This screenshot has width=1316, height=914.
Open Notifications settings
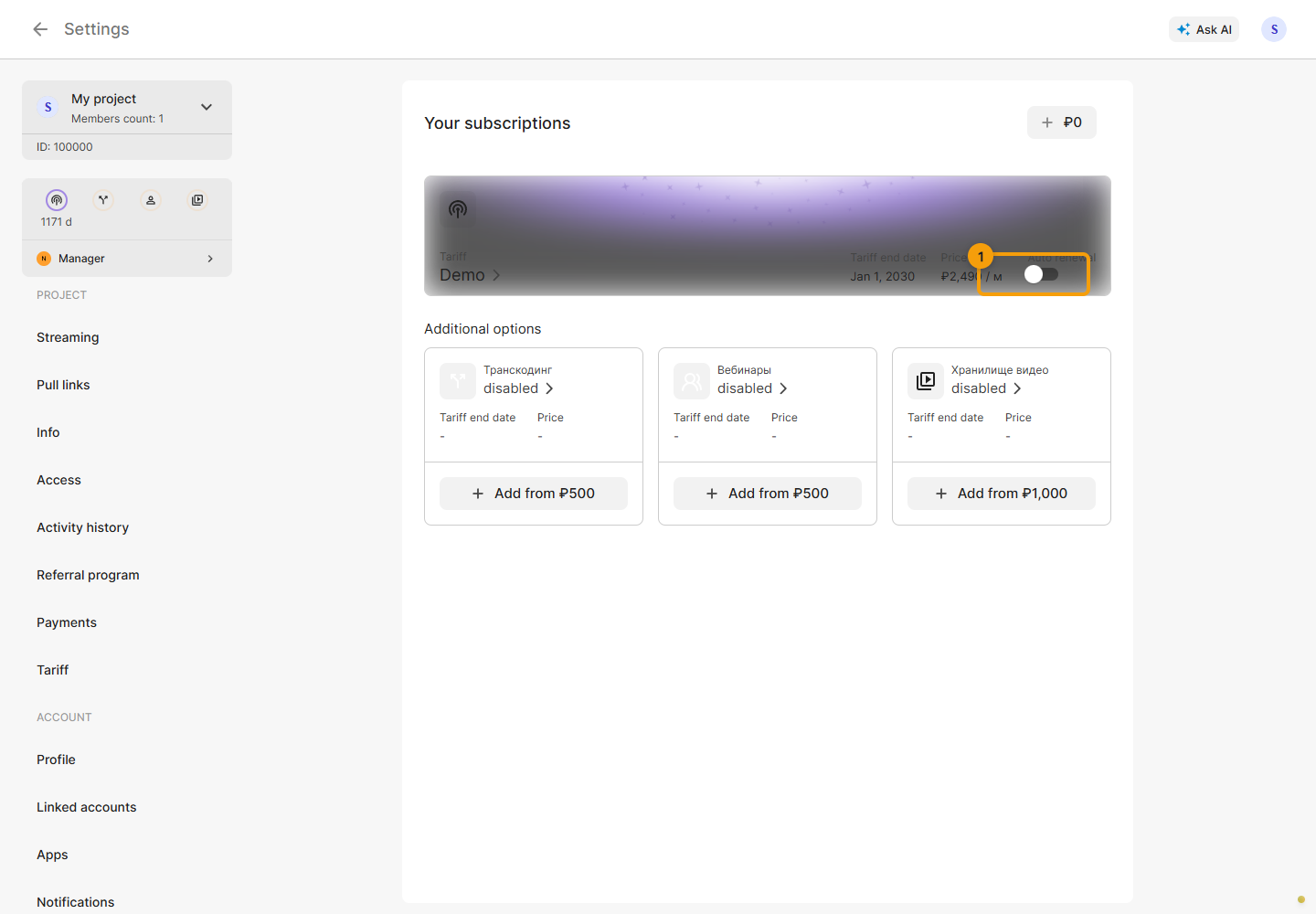(76, 902)
